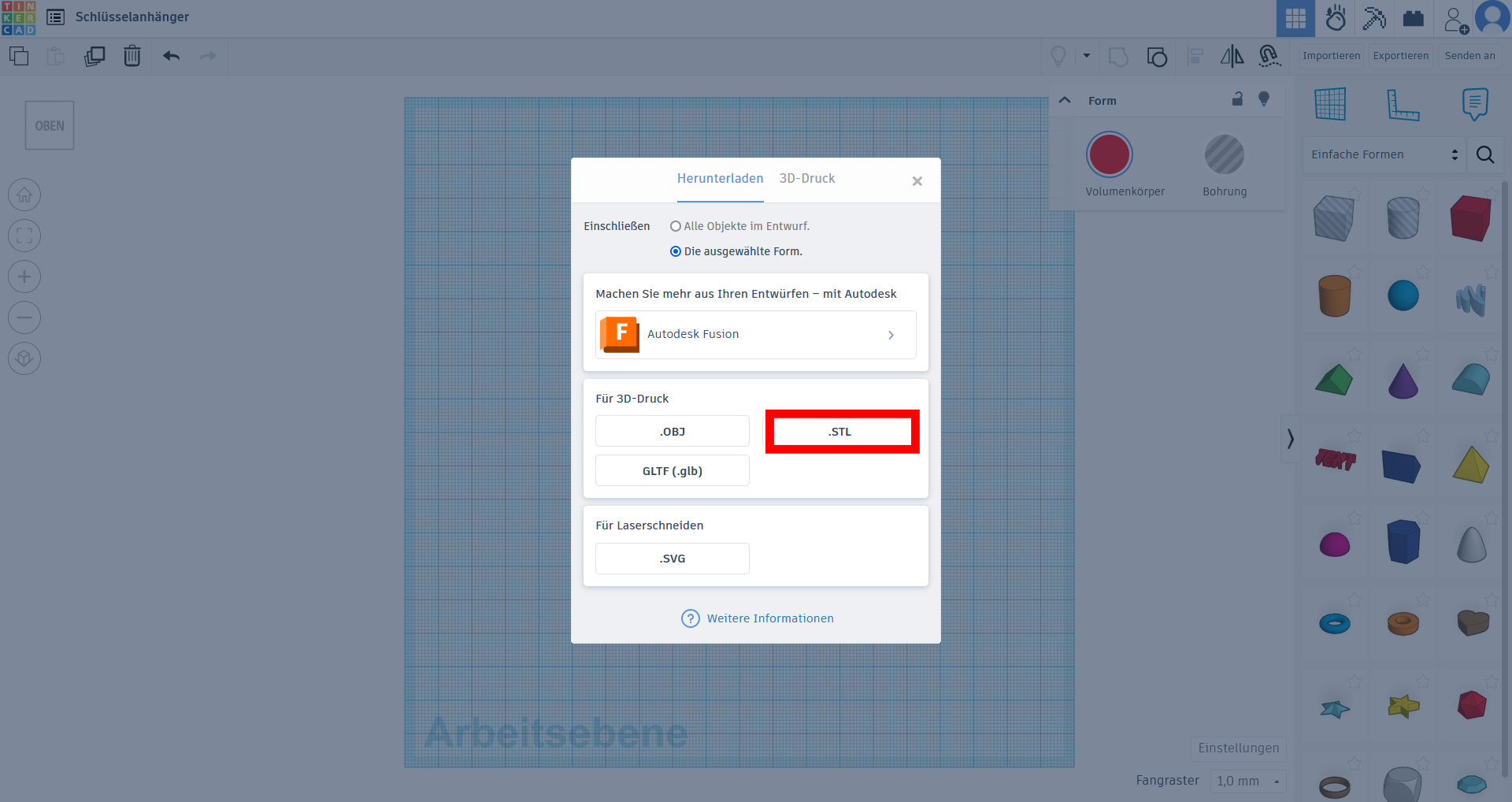1512x802 pixels.
Task: Click Exportieren in top bar
Action: [x=1400, y=56]
